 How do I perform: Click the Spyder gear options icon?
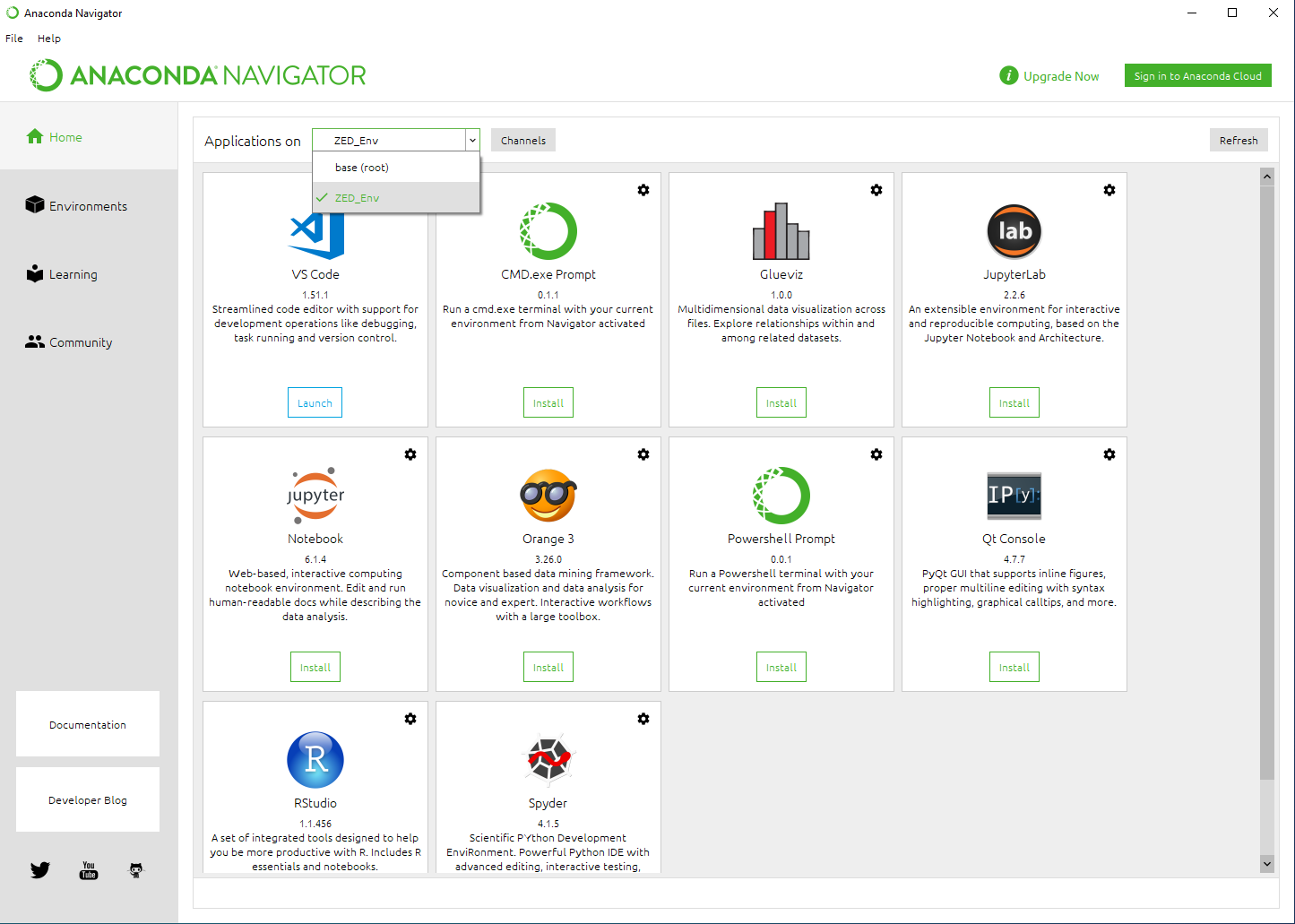point(643,719)
